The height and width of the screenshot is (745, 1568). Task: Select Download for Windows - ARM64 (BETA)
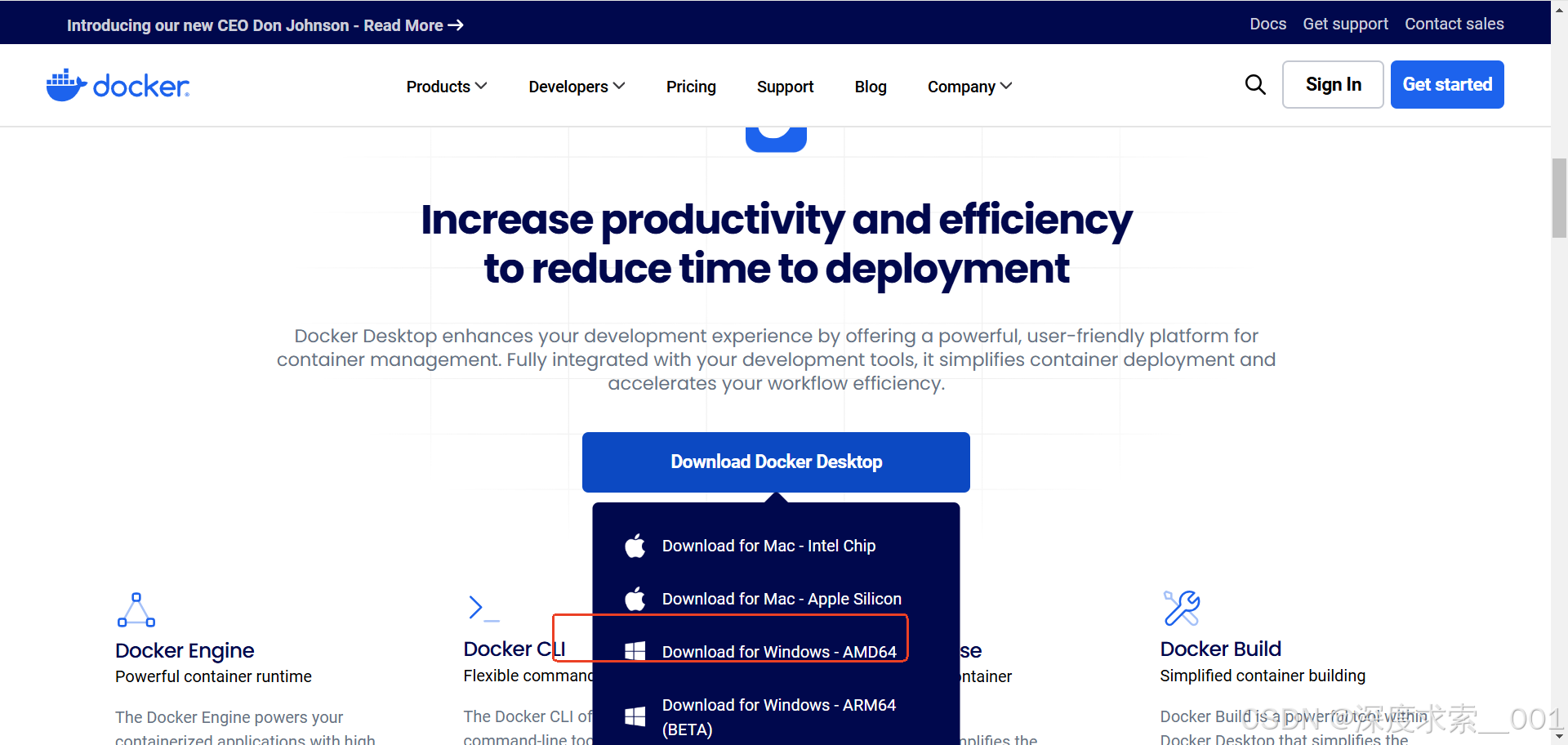click(x=779, y=717)
